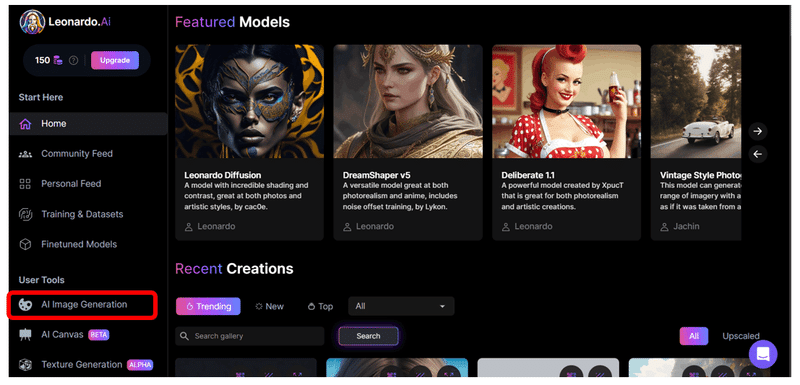This screenshot has height=385, width=800.
Task: Click the flame icon in Trending tab
Action: [189, 307]
